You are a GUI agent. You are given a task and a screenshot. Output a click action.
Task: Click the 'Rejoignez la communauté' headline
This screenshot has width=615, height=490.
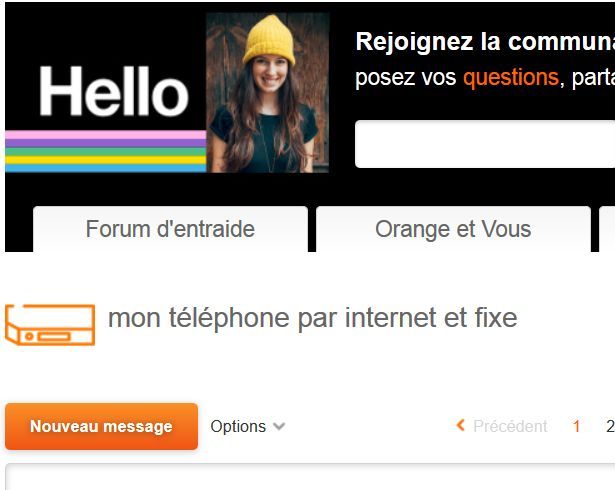(x=485, y=41)
